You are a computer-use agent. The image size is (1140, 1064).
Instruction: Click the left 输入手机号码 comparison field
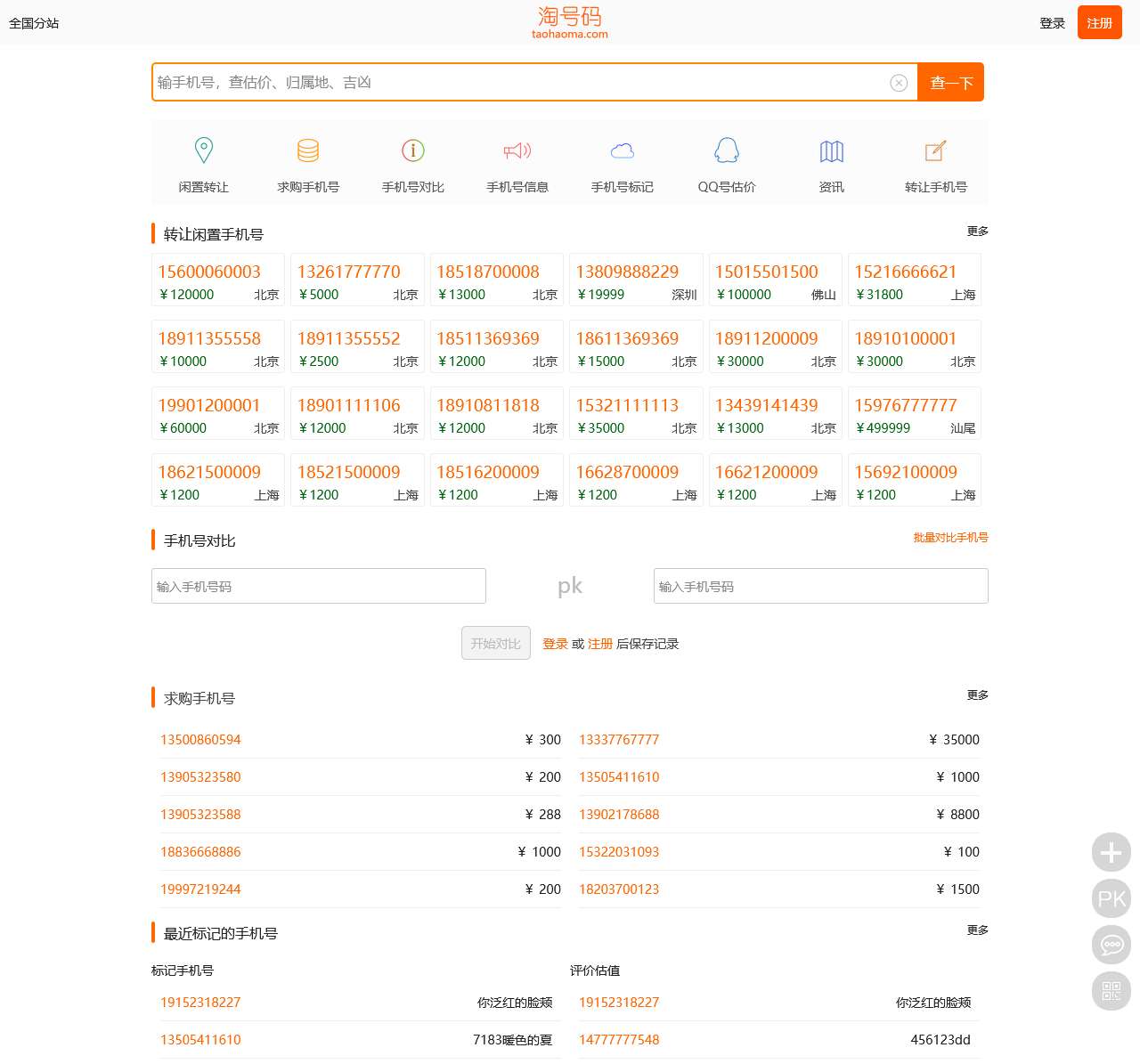(319, 586)
